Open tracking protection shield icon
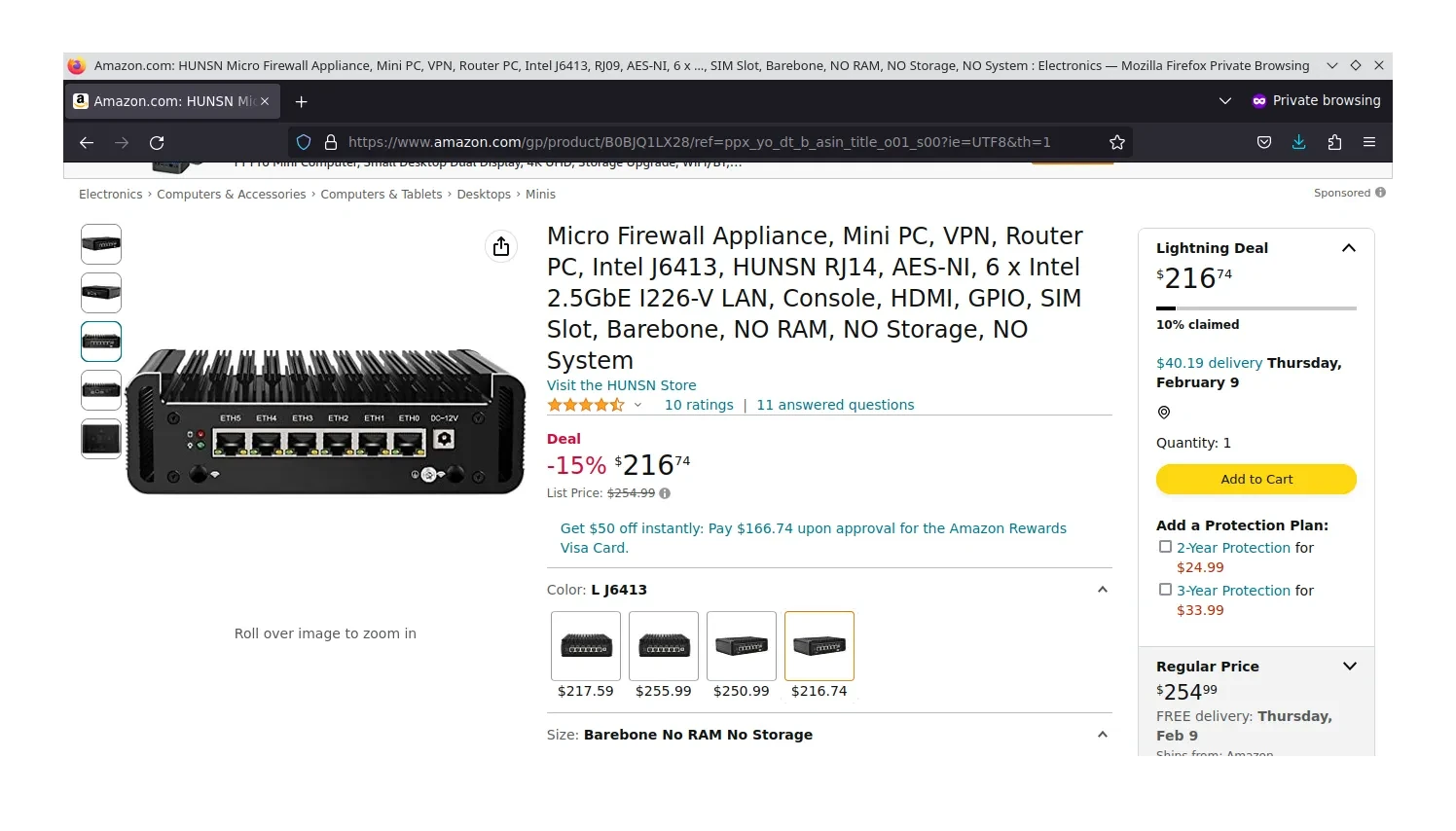Viewport: 1456px width, 831px height. point(304,142)
